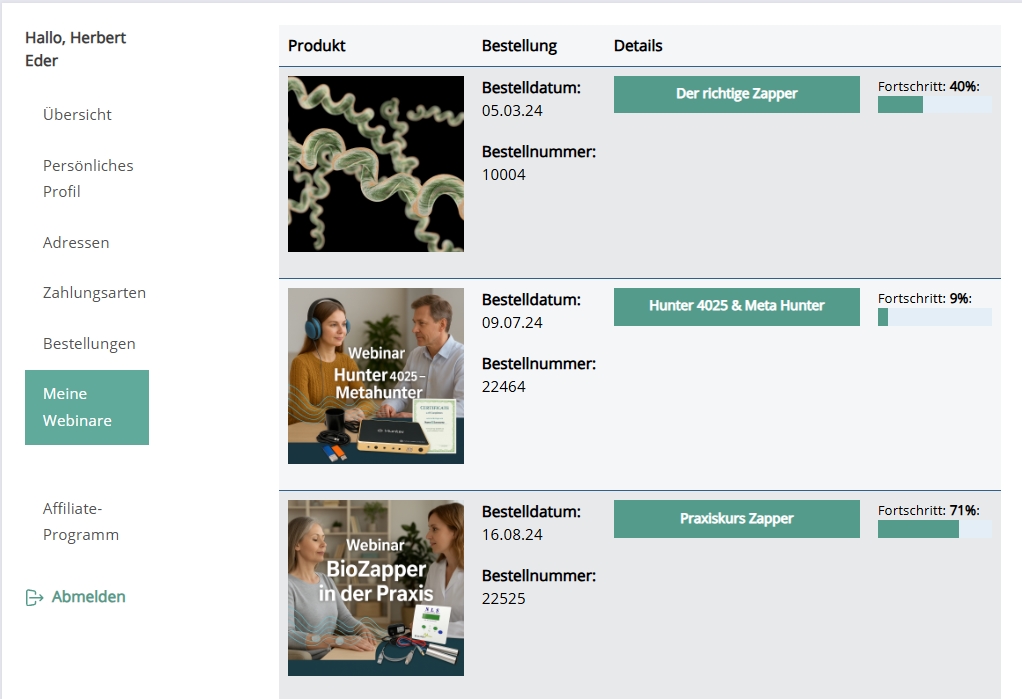The width and height of the screenshot is (1022, 699).
Task: Click the Abmelden logout link
Action: (x=88, y=597)
